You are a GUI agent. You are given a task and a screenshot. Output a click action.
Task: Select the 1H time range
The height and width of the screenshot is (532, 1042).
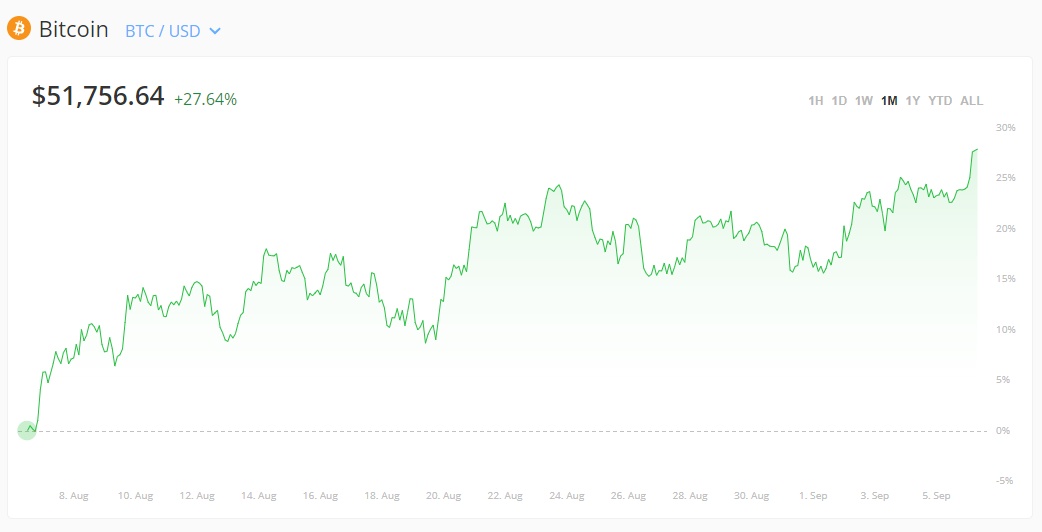click(815, 100)
